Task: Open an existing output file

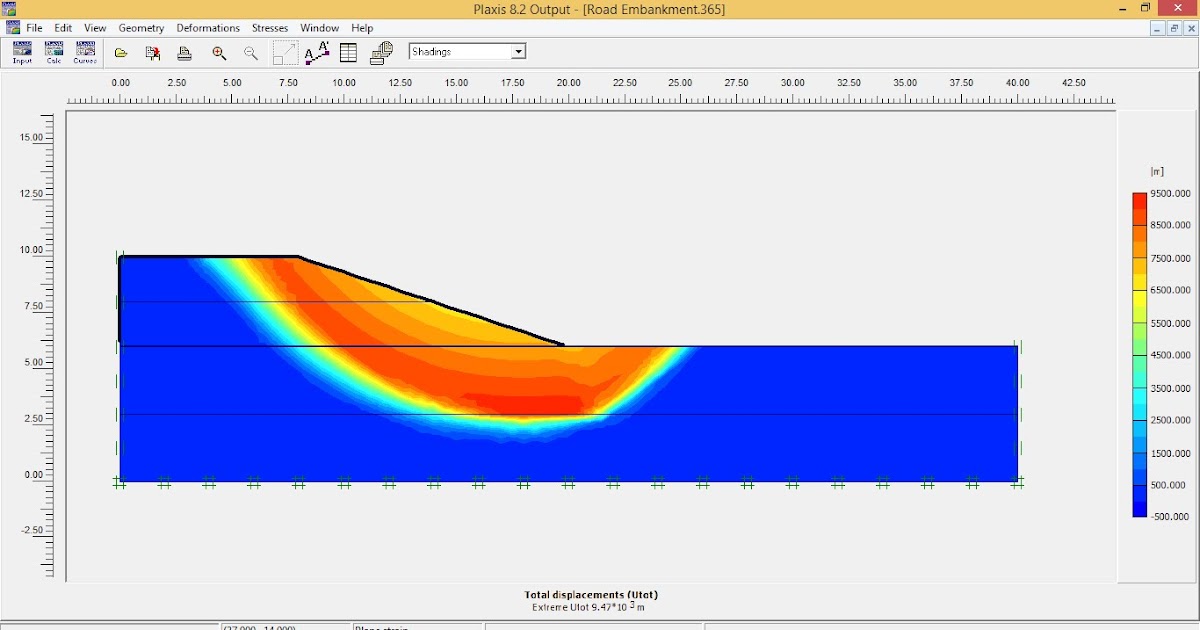Action: pos(119,51)
